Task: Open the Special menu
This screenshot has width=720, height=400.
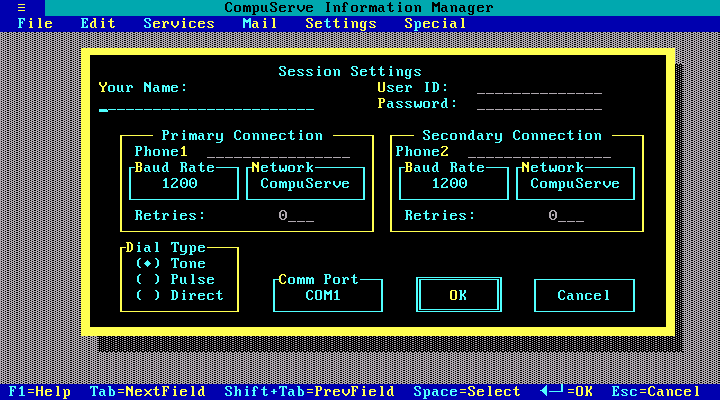Action: point(435,23)
